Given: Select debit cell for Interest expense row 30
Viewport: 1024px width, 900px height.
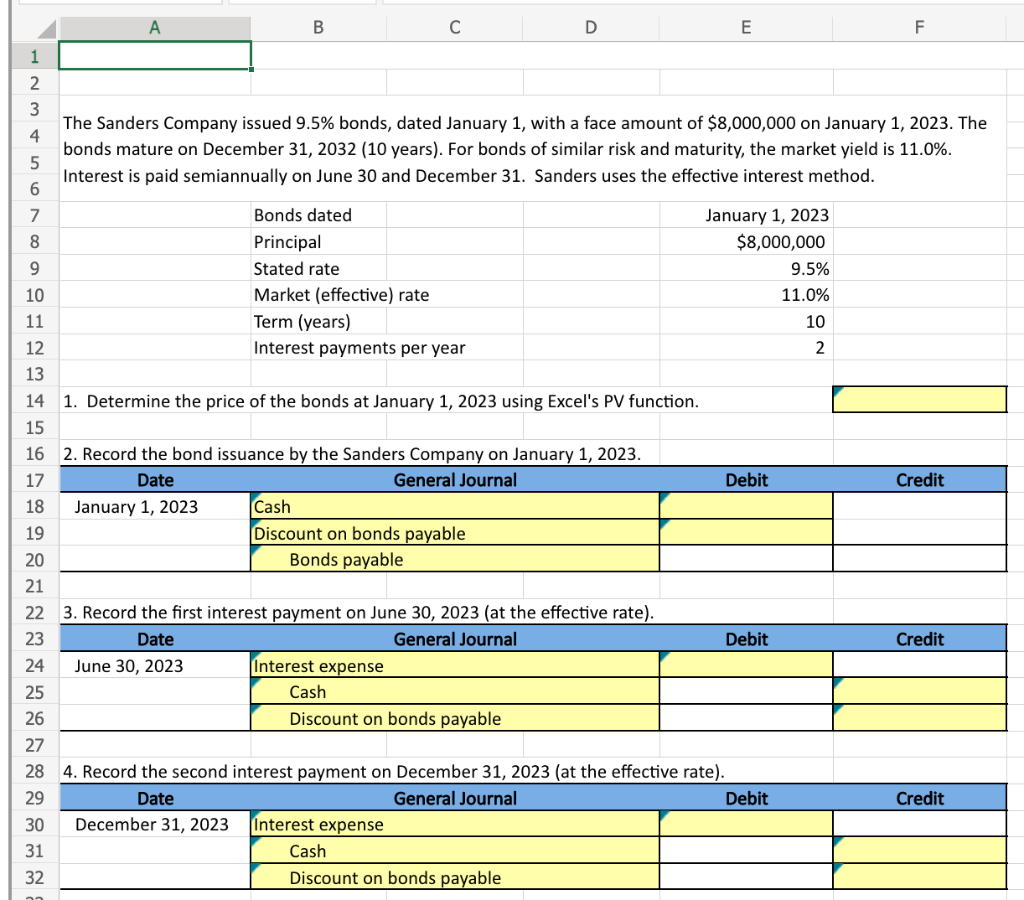Looking at the screenshot, I should (746, 824).
